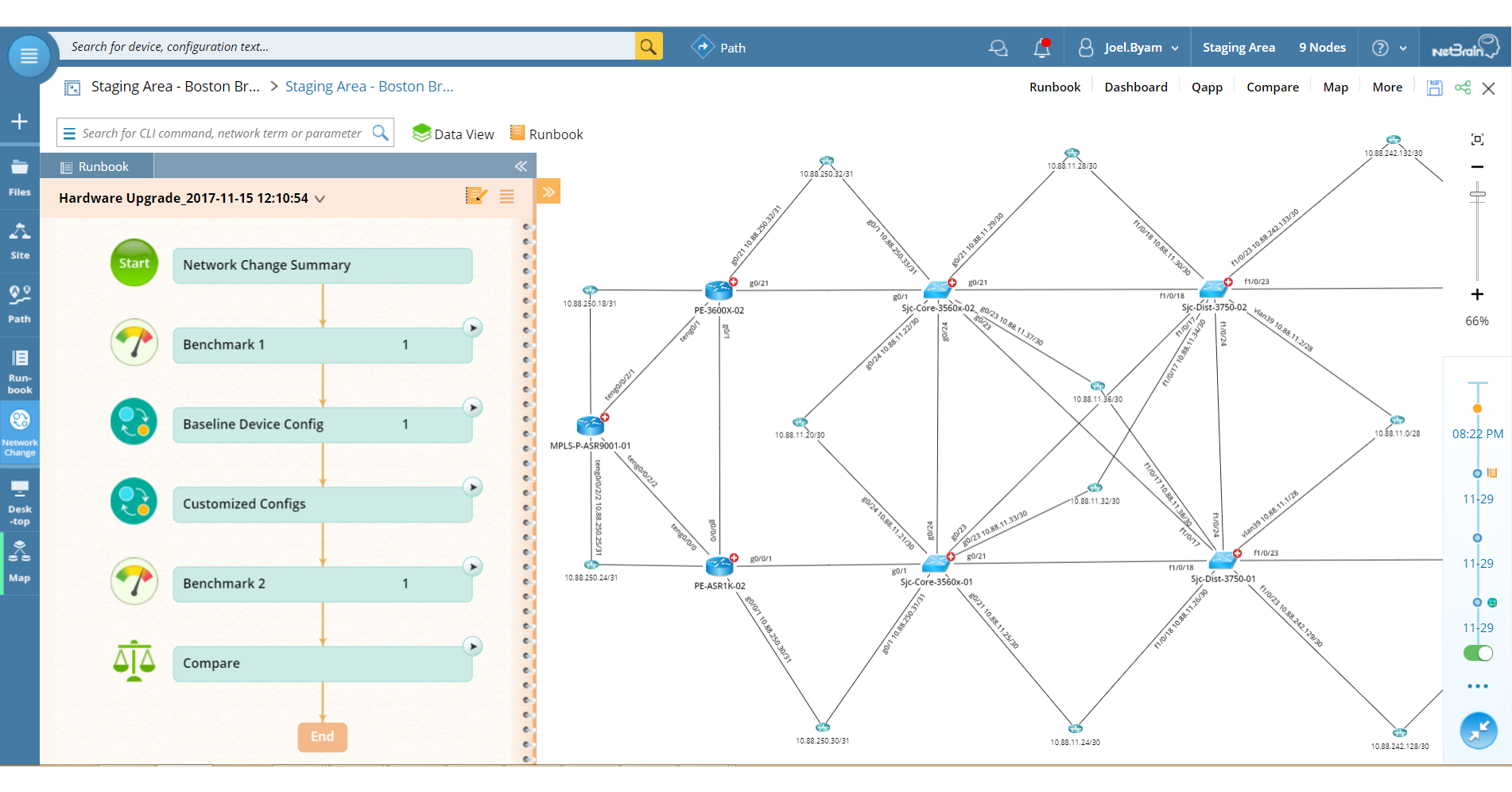The height and width of the screenshot is (792, 1512).
Task: Run the Benchmark 1 play button
Action: (473, 328)
